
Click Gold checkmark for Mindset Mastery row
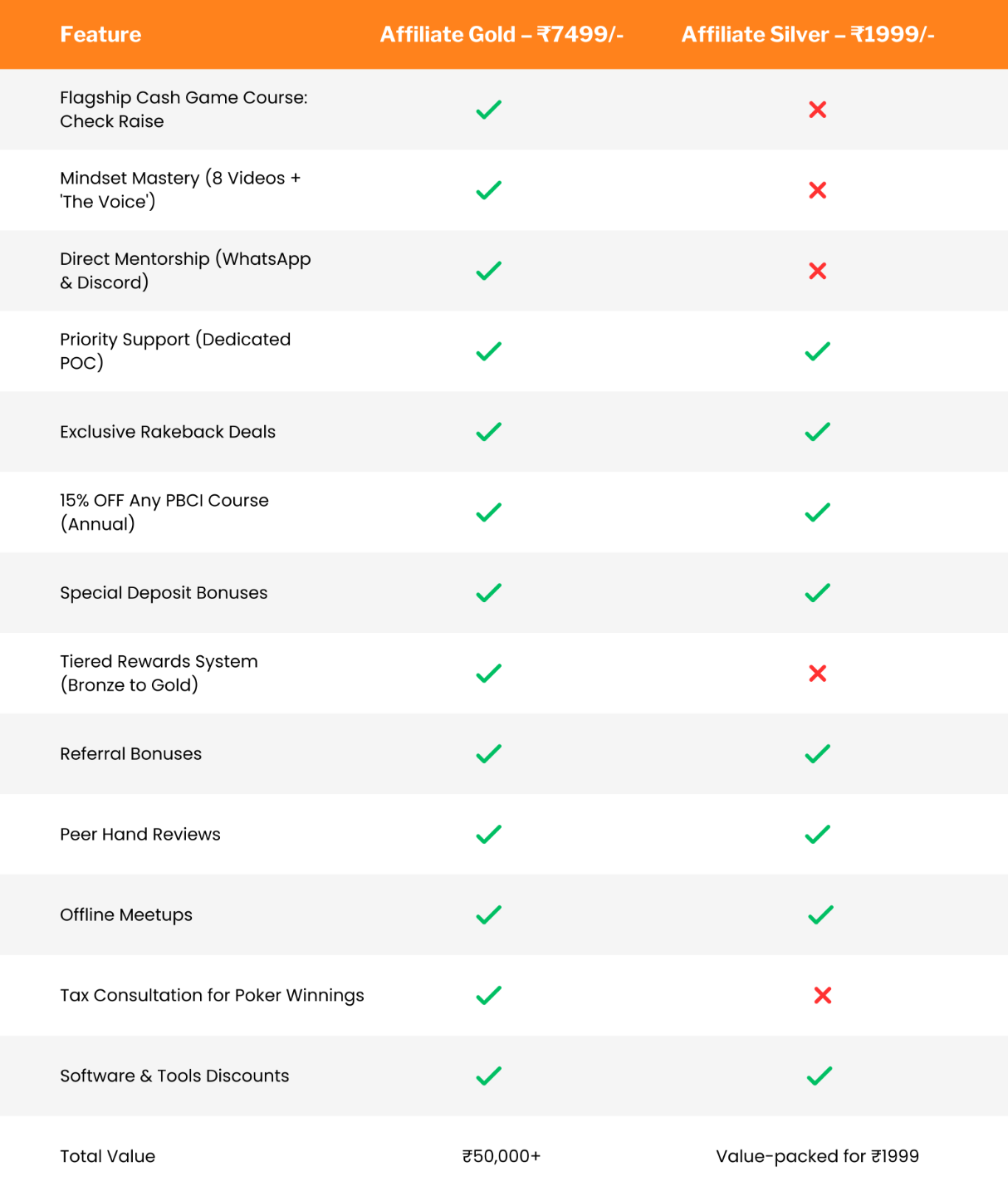tap(488, 190)
